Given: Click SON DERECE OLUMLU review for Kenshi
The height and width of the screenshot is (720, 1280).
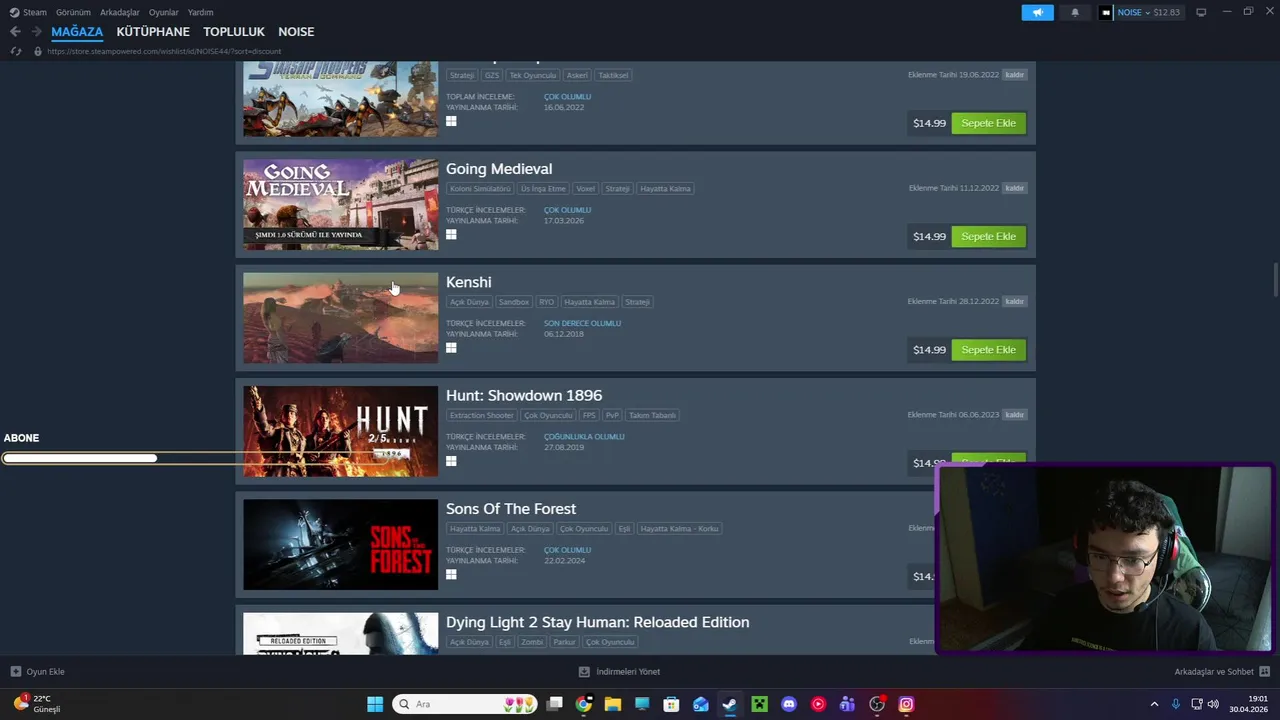Looking at the screenshot, I should (582, 323).
